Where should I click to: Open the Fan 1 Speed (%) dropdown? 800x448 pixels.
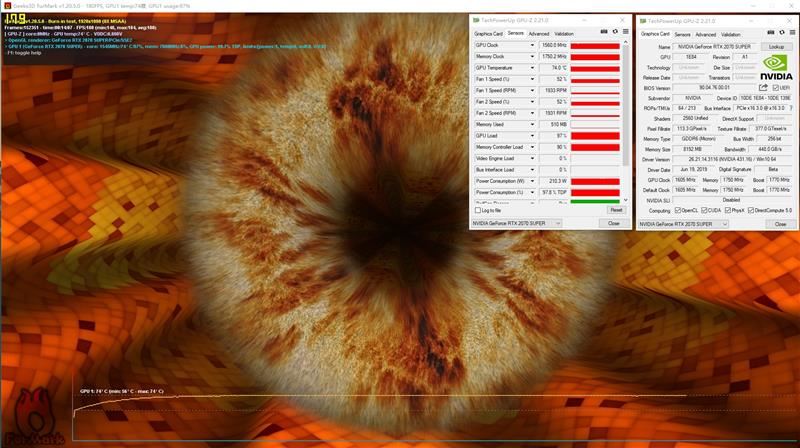532,79
